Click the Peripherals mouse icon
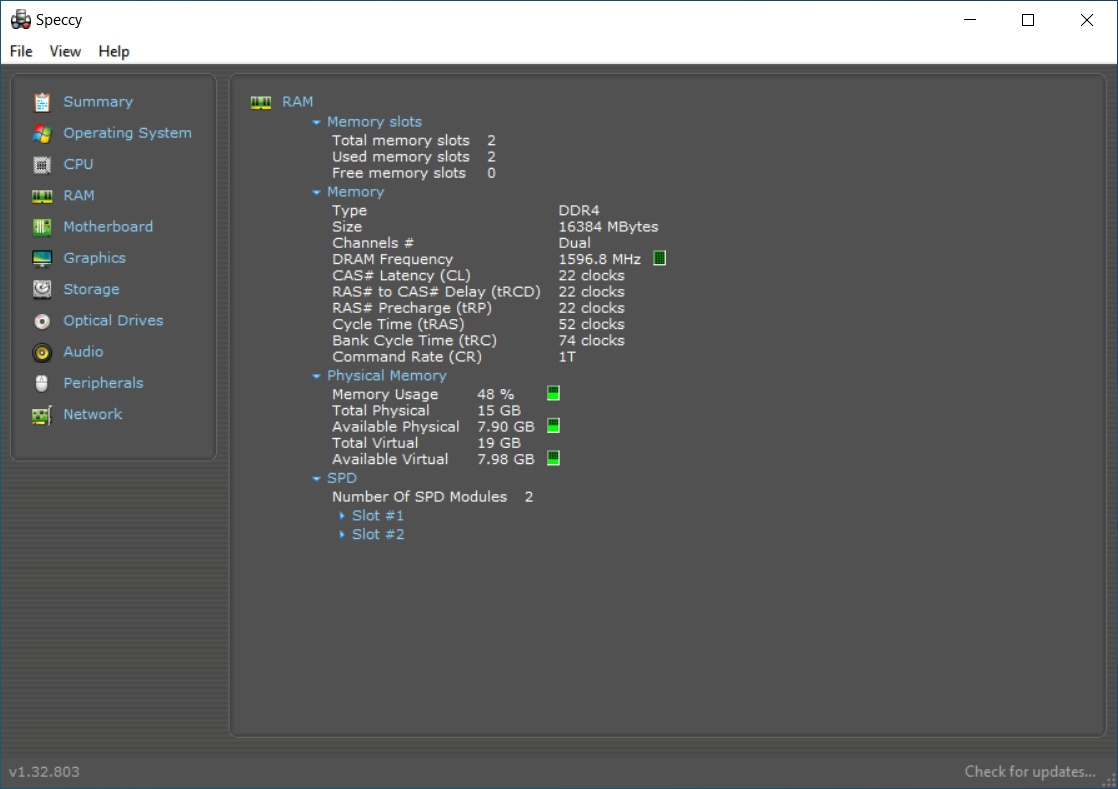Screen dimensions: 1118x789 pyautogui.click(x=42, y=383)
